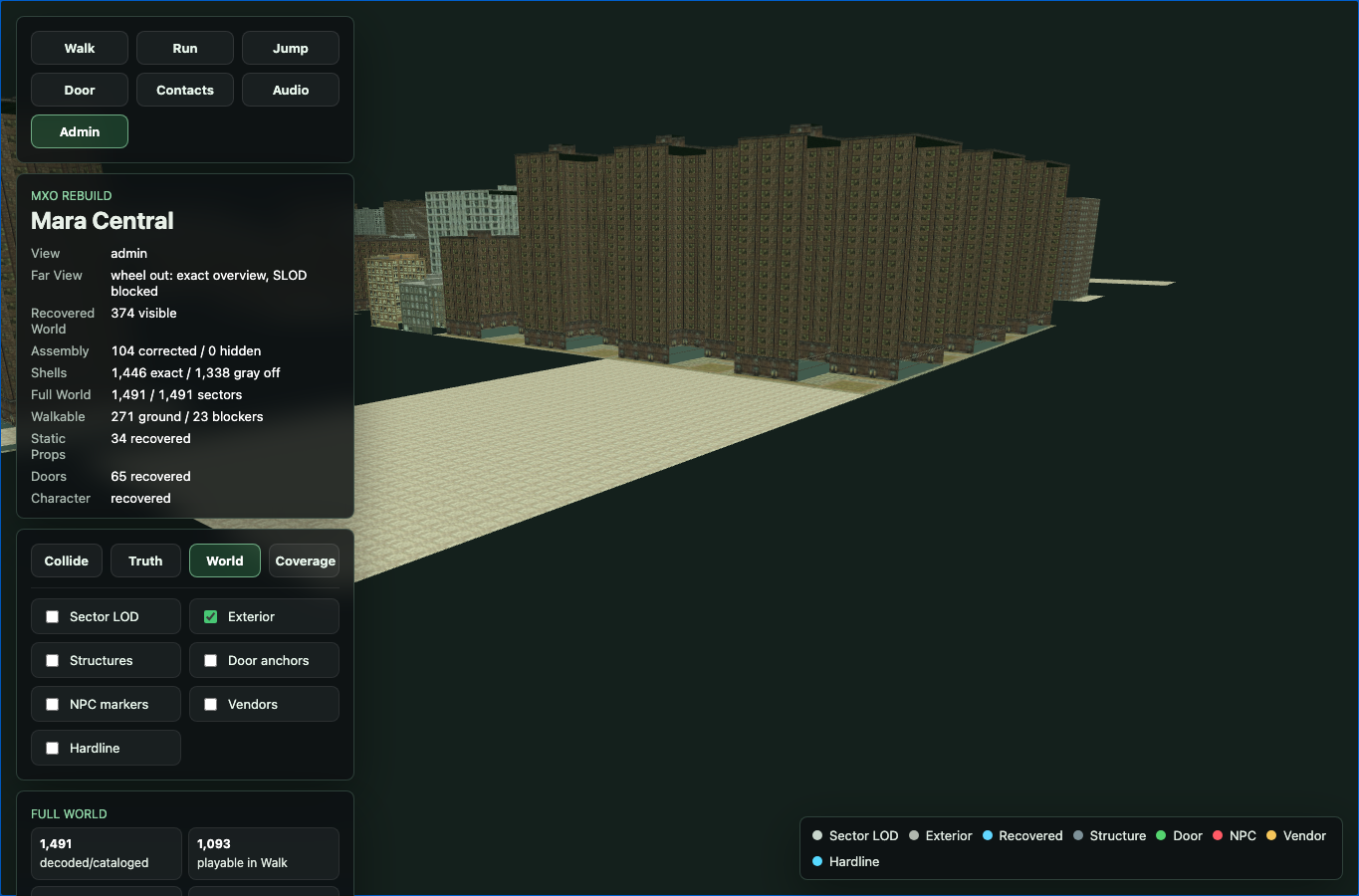
Task: Click the Recovered legend dot
Action: pyautogui.click(x=988, y=835)
